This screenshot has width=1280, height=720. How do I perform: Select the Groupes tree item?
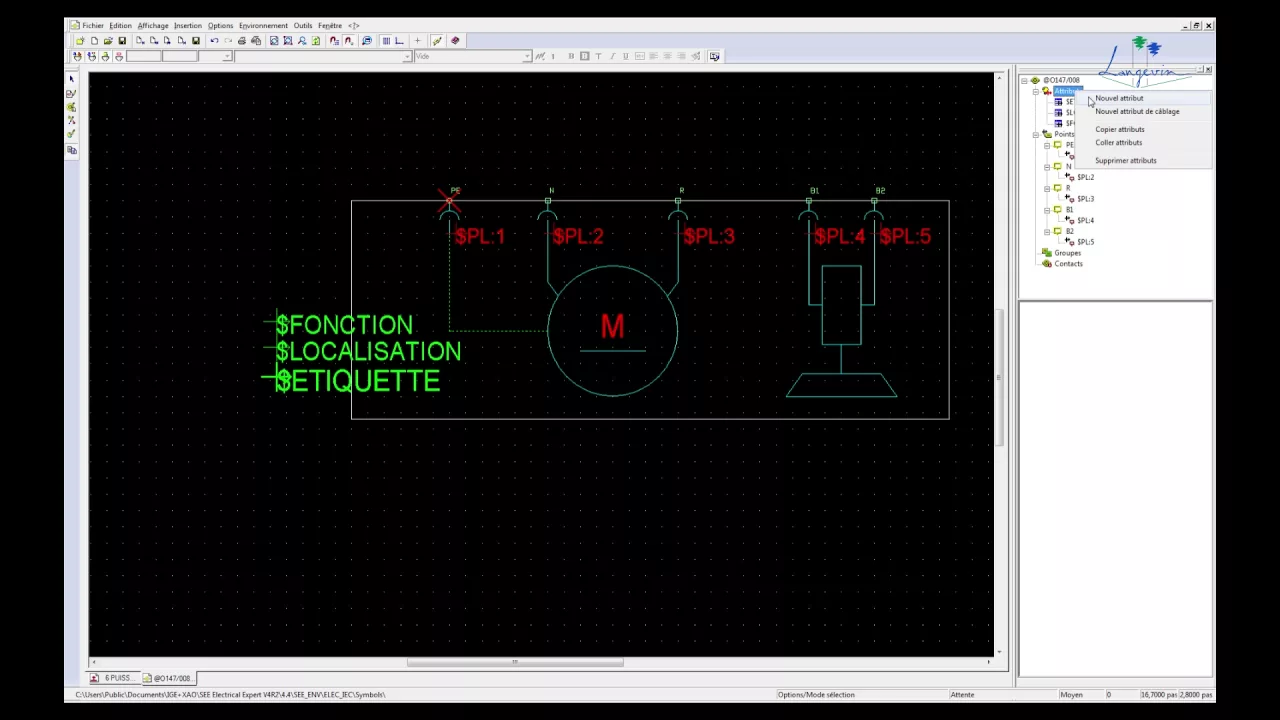coord(1067,253)
